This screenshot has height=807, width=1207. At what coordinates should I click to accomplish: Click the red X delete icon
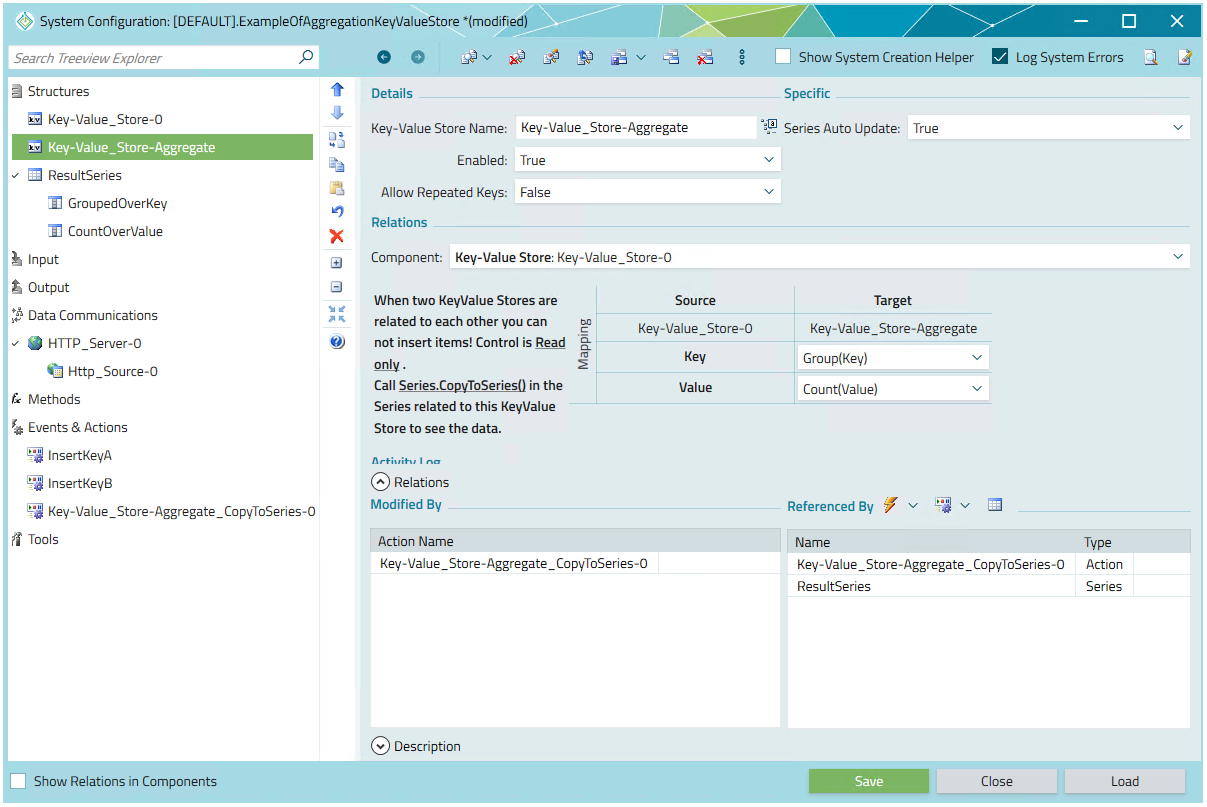pyautogui.click(x=337, y=236)
